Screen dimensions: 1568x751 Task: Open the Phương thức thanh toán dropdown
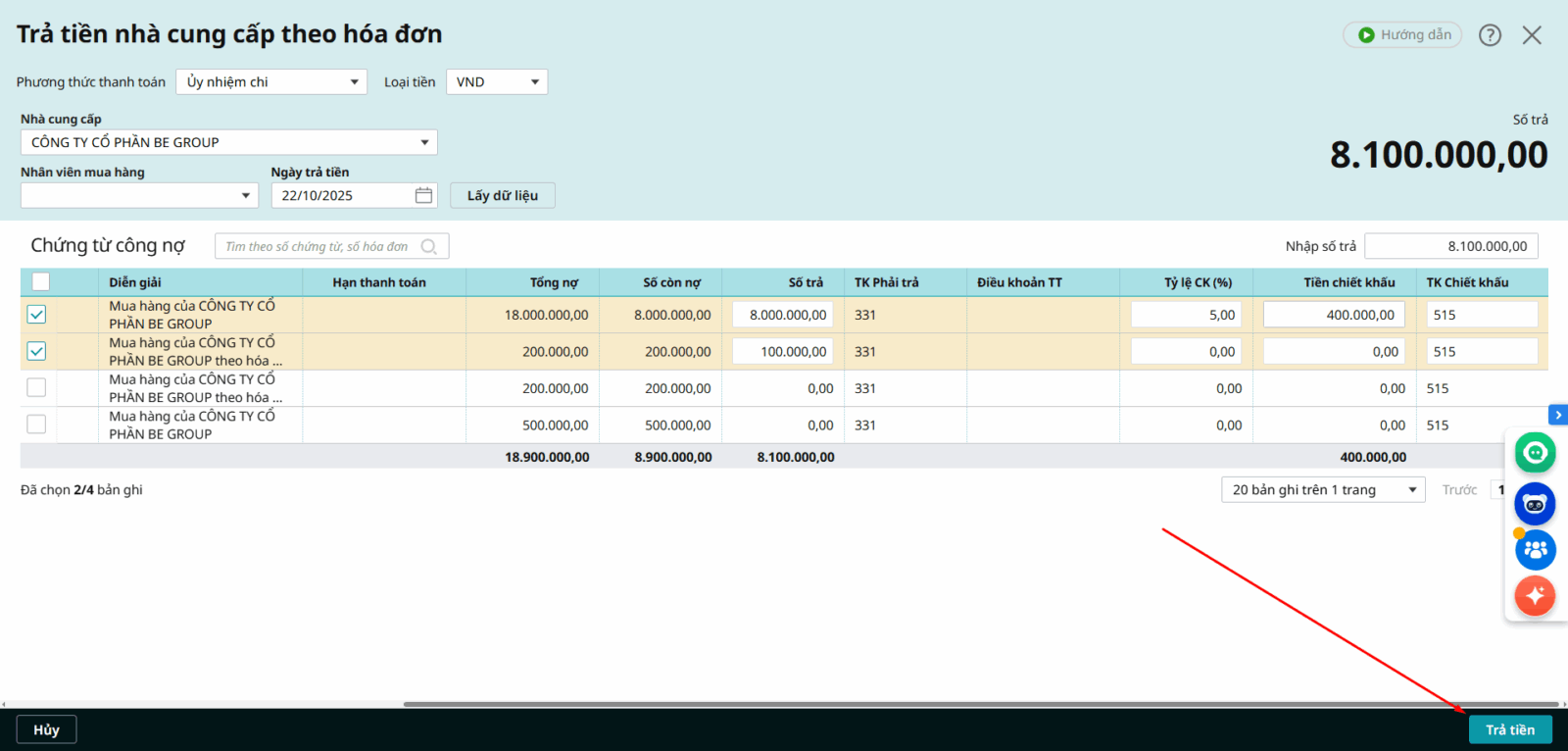click(271, 82)
